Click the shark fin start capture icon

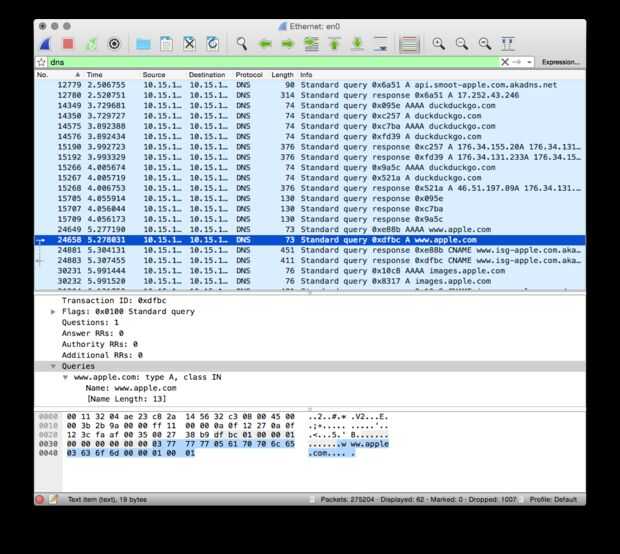tap(45, 43)
